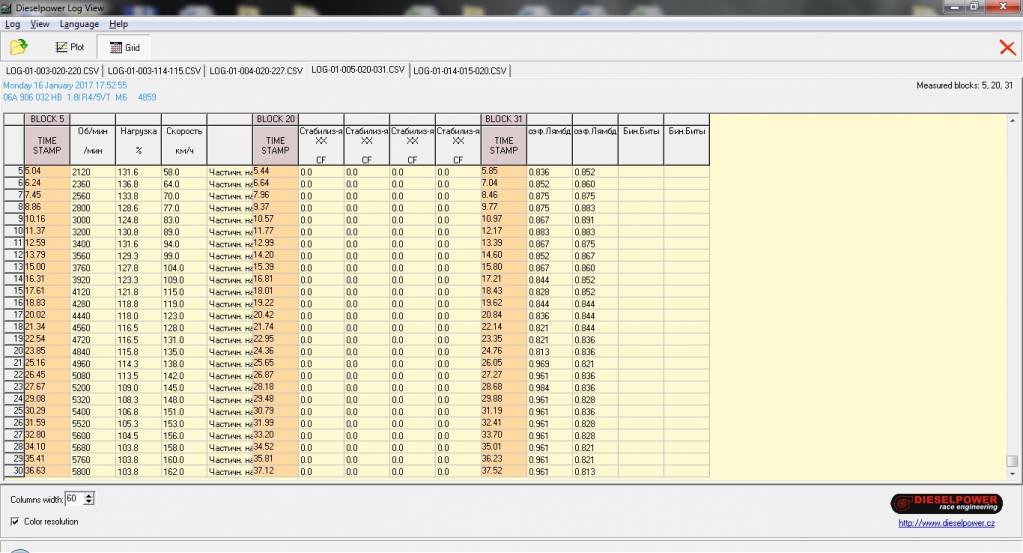
Task: Decrease columns width with down arrow
Action: pos(90,501)
